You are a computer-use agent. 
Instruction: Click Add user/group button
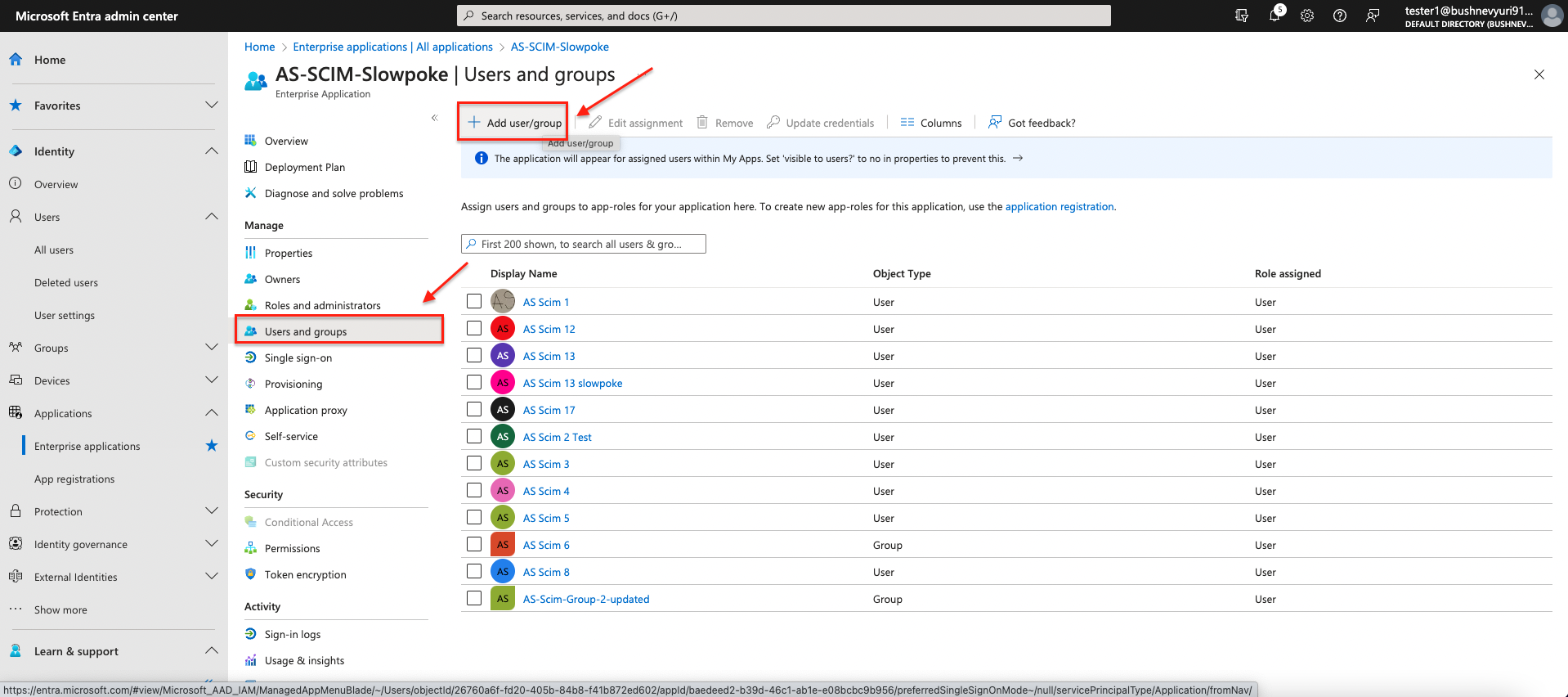point(514,123)
